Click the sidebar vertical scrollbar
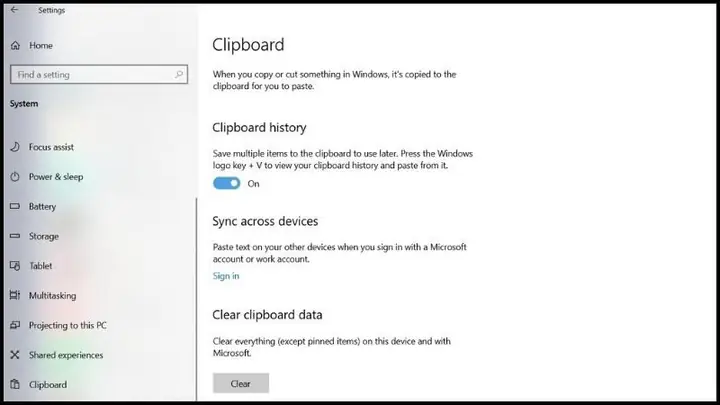This screenshot has width=720, height=405. pyautogui.click(x=196, y=298)
